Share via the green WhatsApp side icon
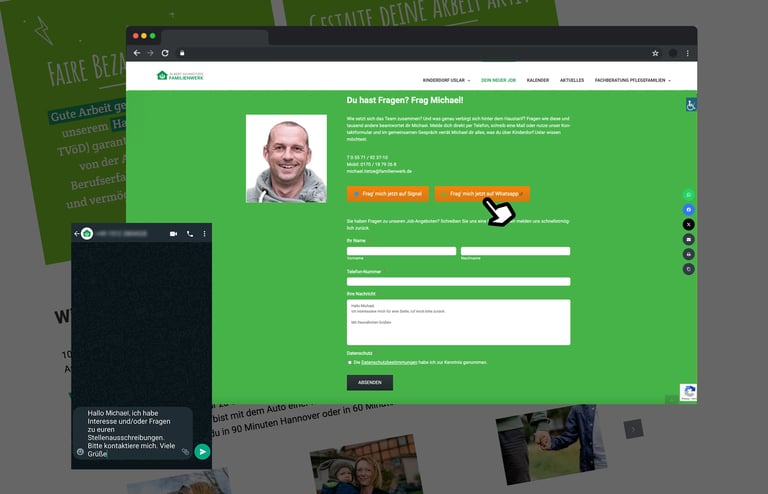Image resolution: width=768 pixels, height=494 pixels. (689, 195)
